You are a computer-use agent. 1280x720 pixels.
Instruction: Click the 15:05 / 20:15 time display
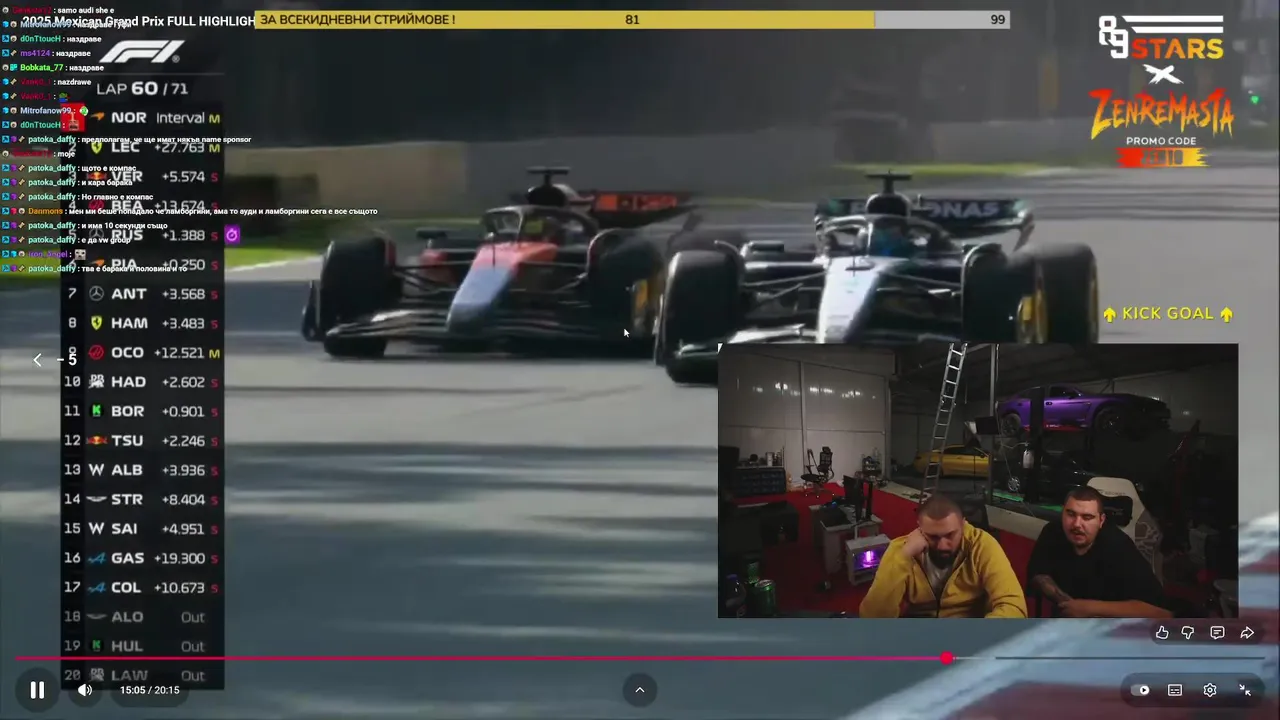150,690
